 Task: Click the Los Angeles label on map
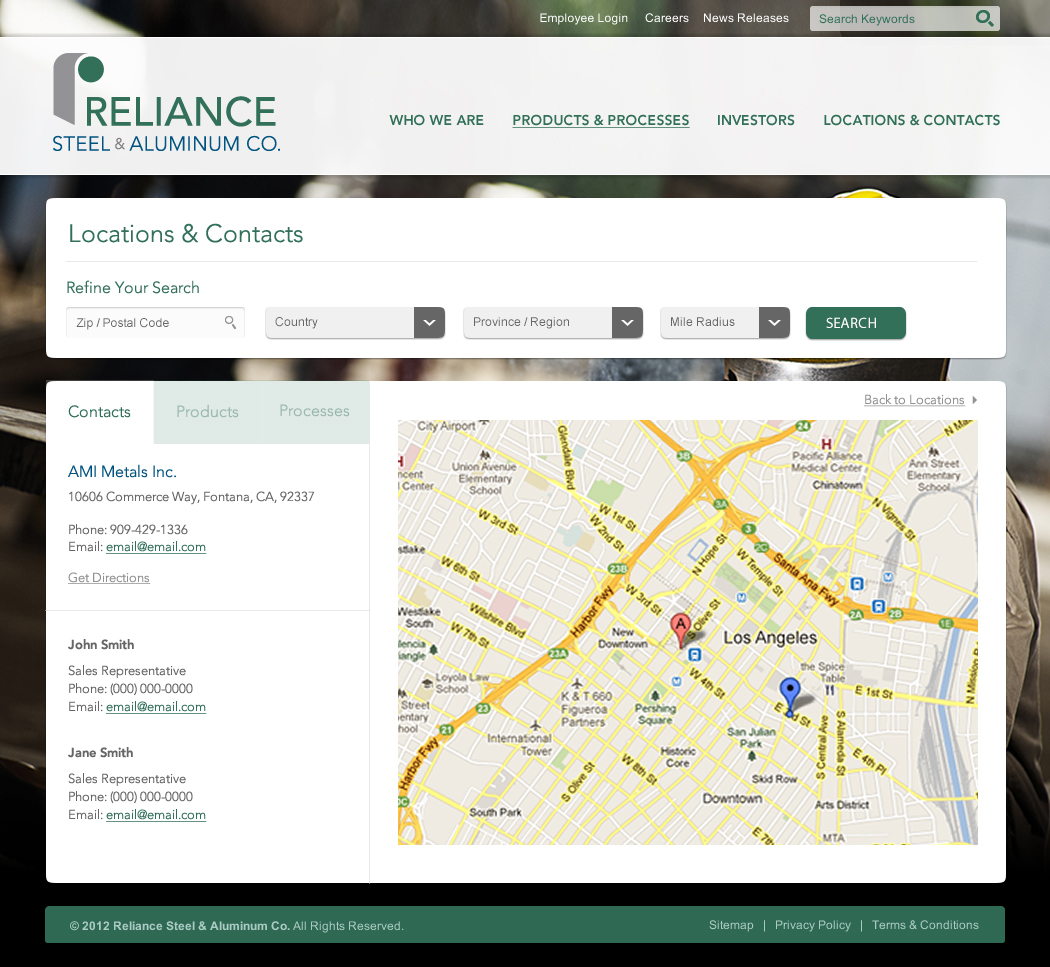click(770, 638)
